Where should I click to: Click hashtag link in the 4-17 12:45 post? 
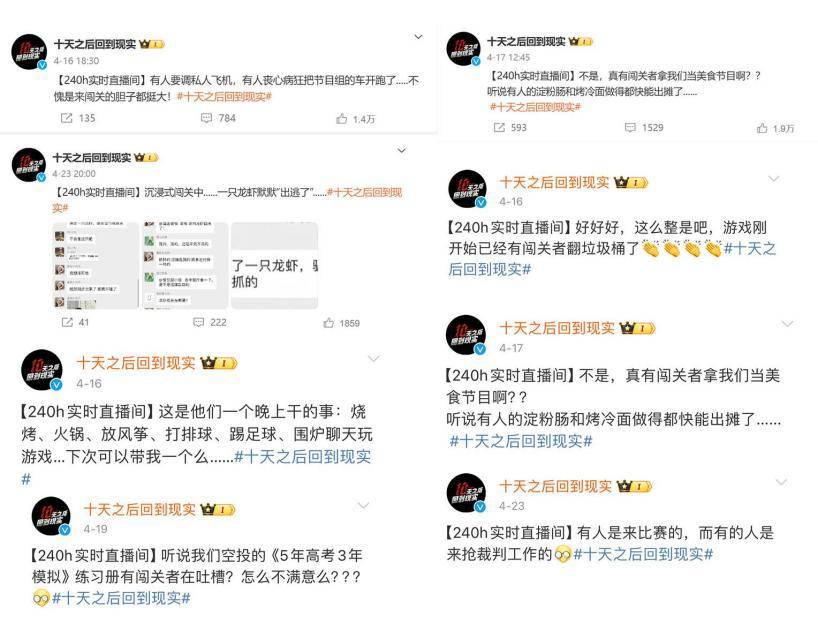pos(536,107)
